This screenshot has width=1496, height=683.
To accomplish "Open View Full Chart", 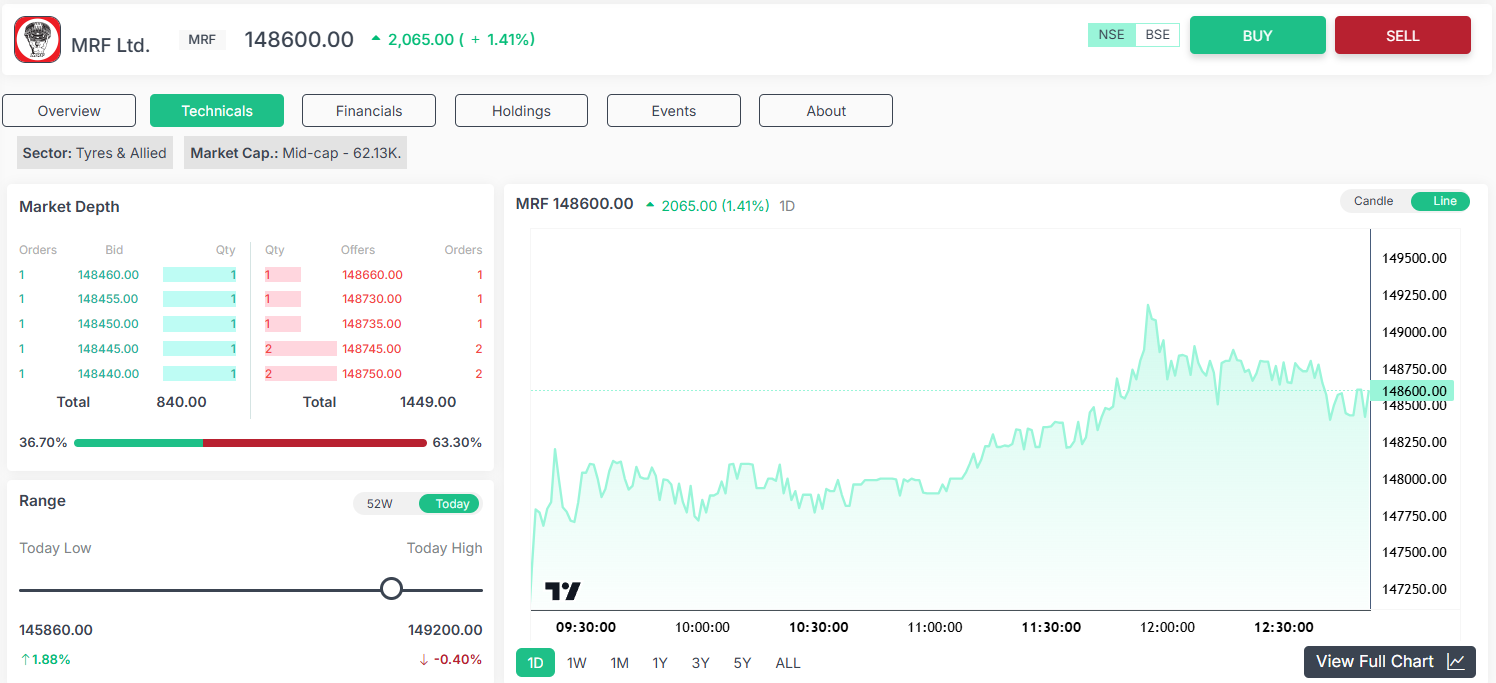I will coord(1390,662).
